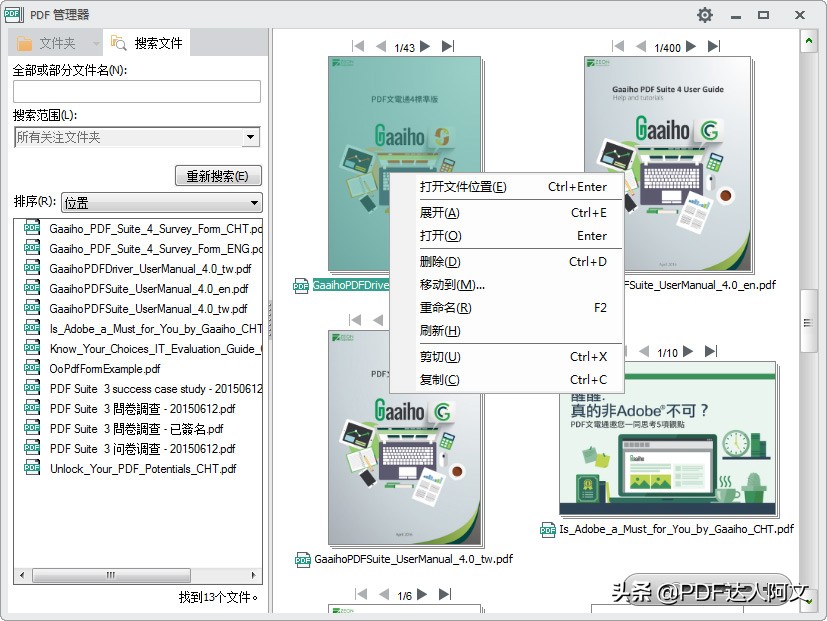Click file list horizontal scrollbar right arrow
This screenshot has height=621, width=827.
254,575
